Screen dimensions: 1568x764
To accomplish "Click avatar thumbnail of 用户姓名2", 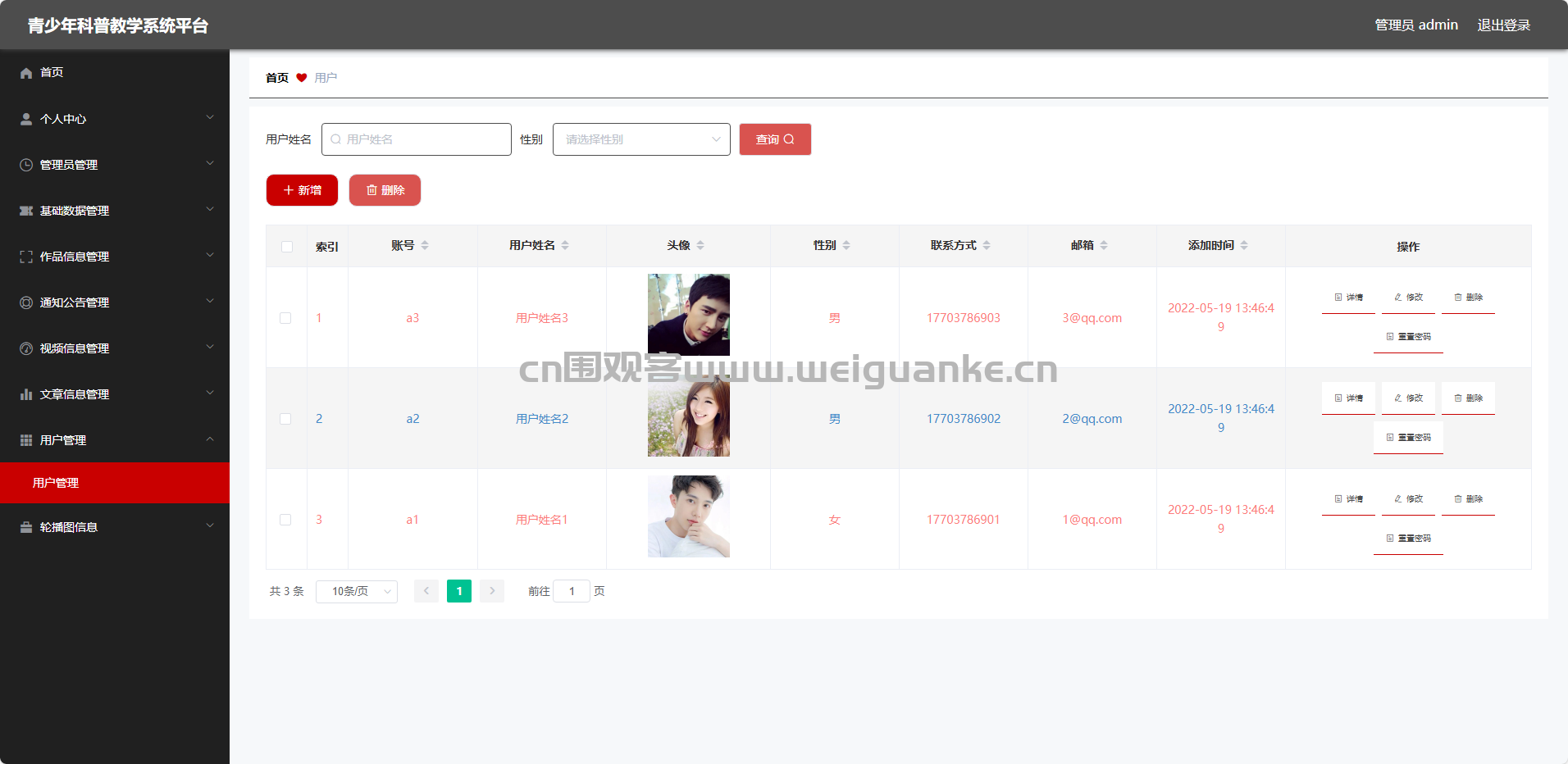I will click(x=689, y=416).
